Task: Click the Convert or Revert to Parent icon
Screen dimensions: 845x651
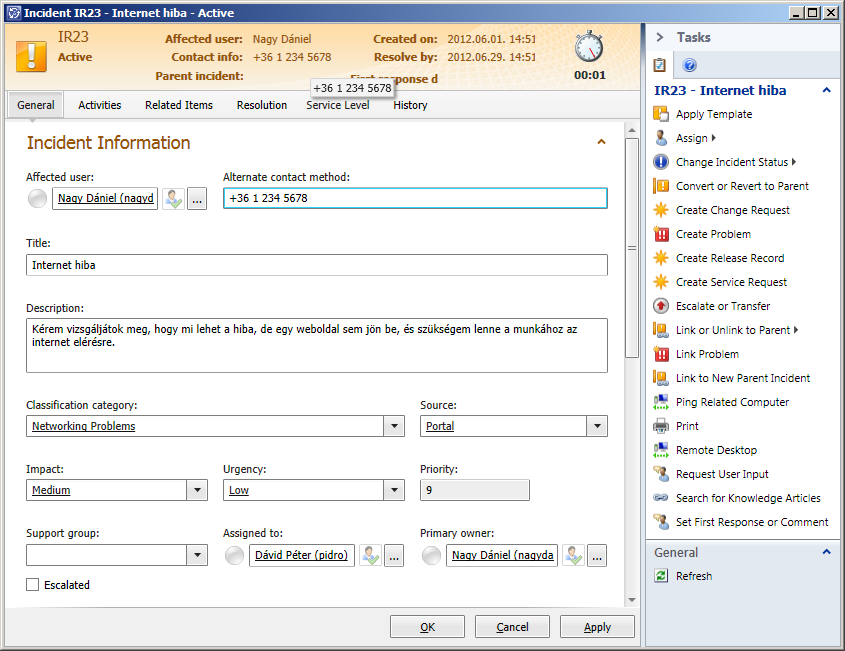Action: coord(661,186)
